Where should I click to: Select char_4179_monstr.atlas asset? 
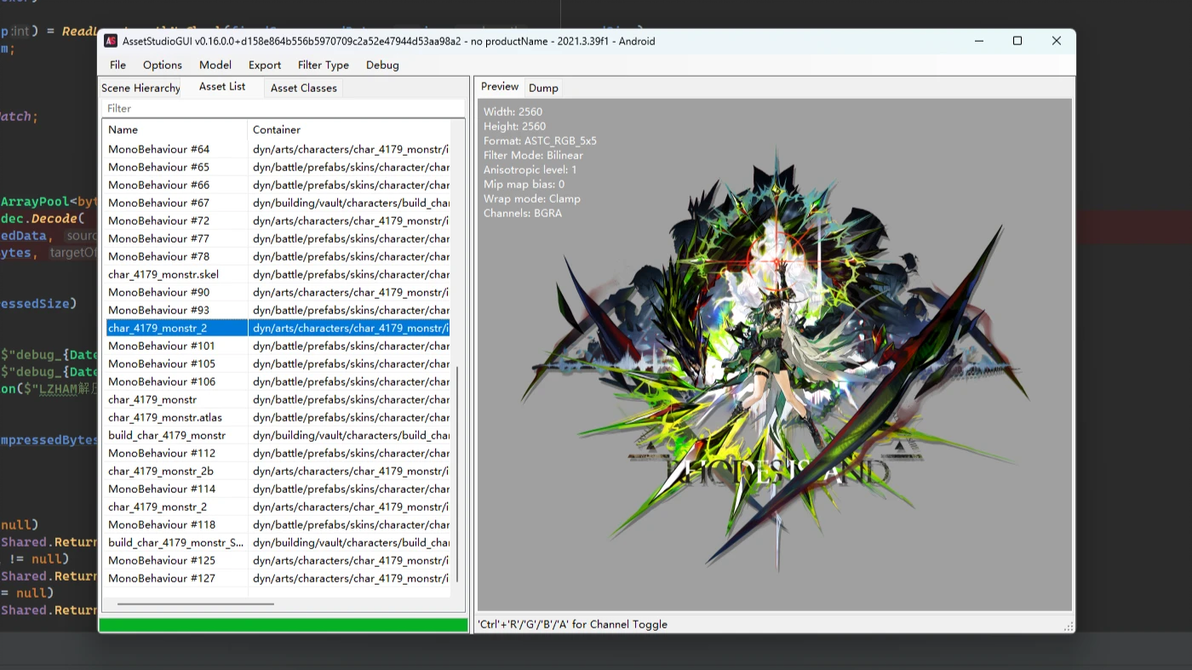pos(277,418)
